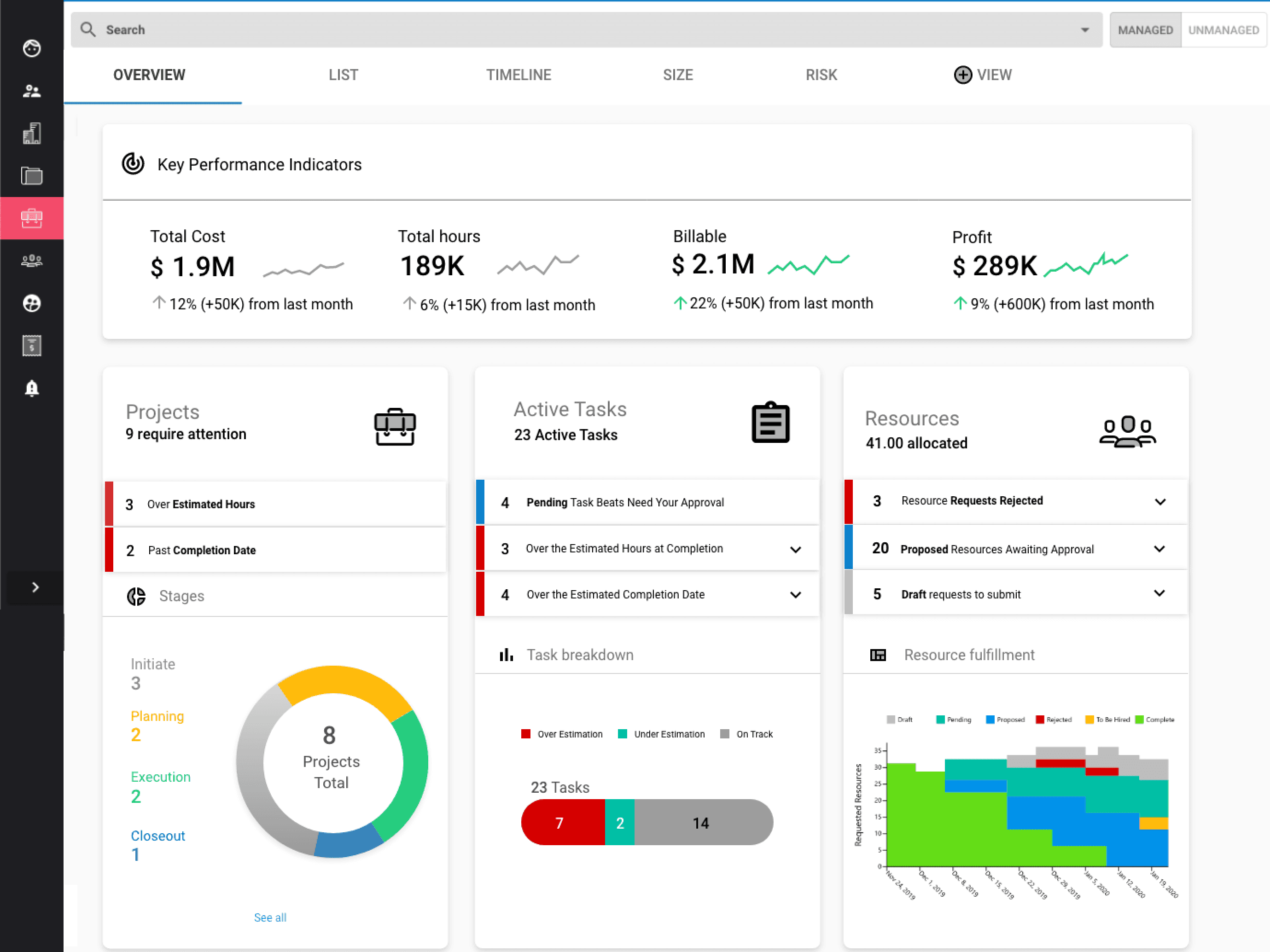
Task: Click the resources group icon in sidebar
Action: (32, 261)
